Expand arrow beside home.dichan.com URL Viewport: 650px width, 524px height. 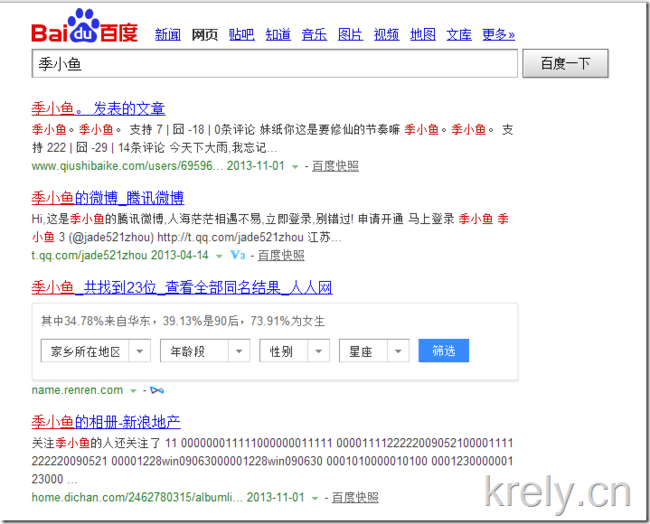tap(315, 498)
